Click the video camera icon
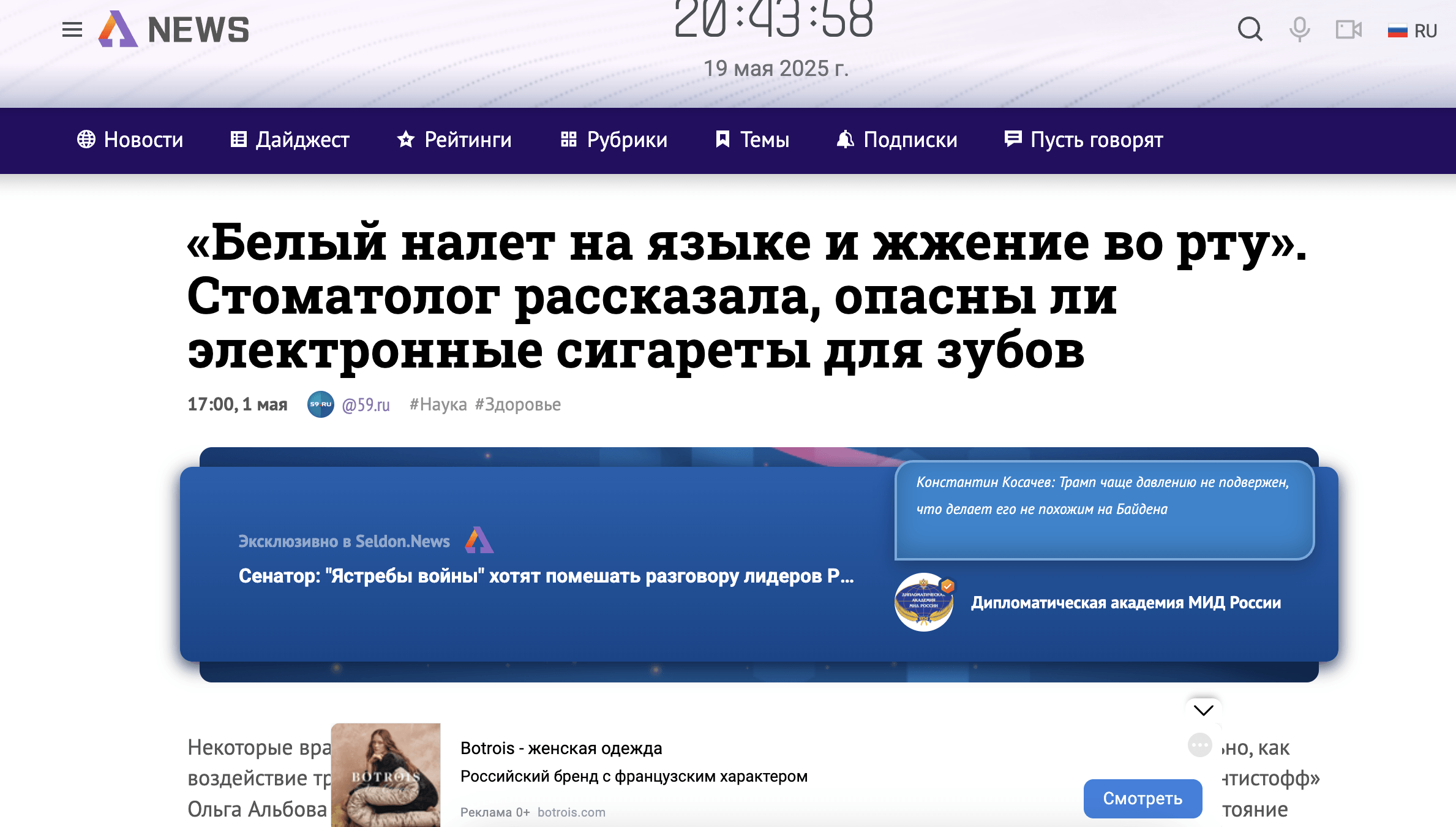This screenshot has height=827, width=1456. (x=1348, y=29)
